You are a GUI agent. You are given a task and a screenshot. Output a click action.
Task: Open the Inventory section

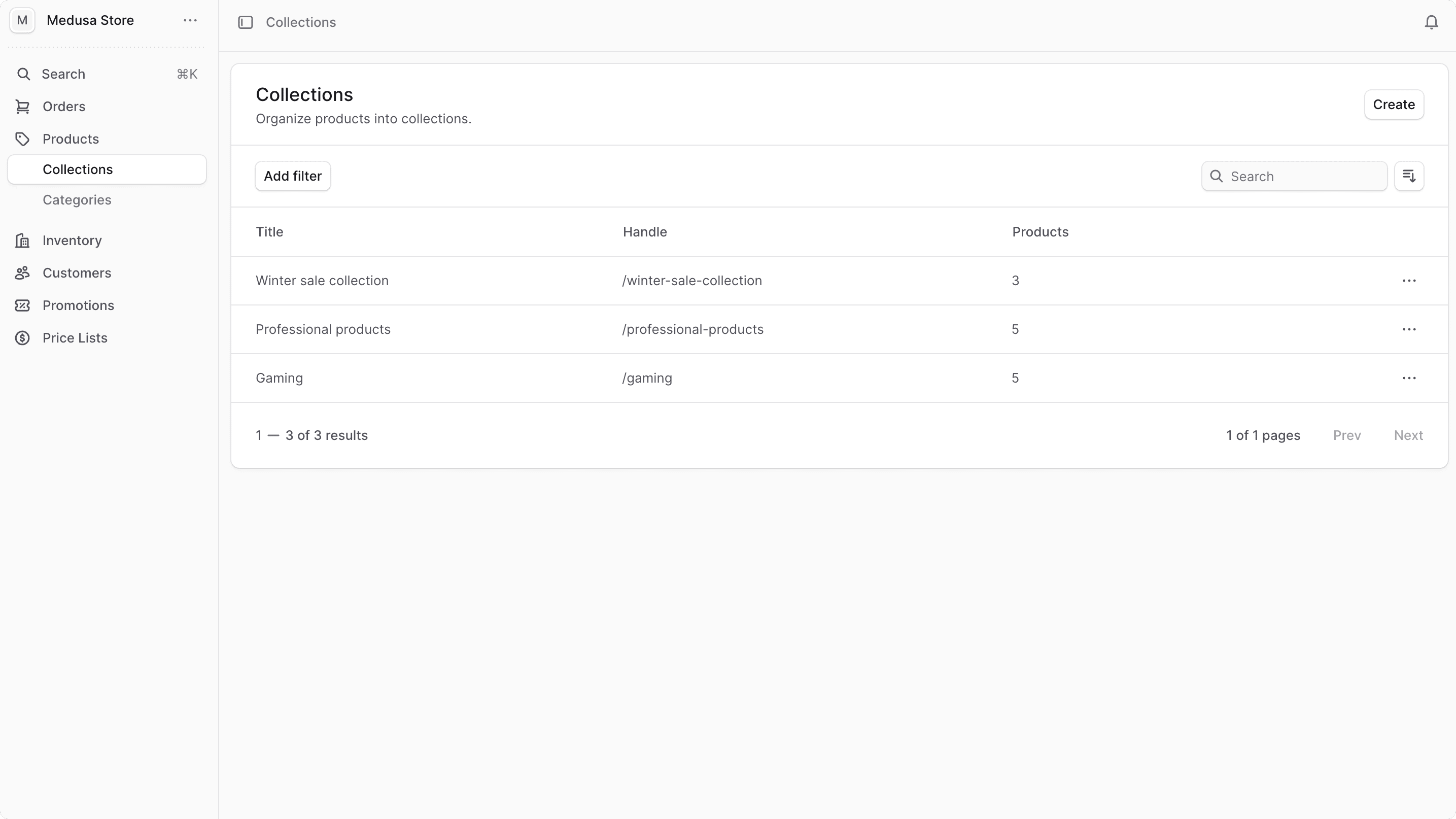pyautogui.click(x=73, y=240)
